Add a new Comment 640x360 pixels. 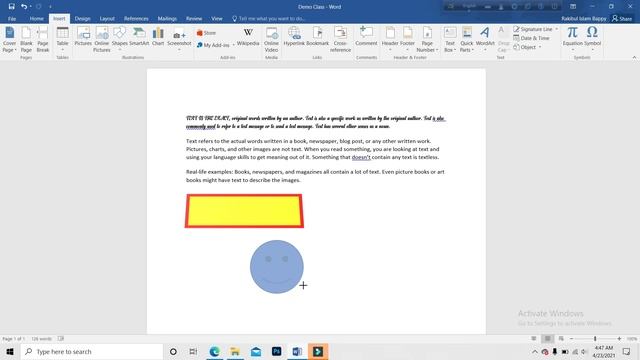pyautogui.click(x=366, y=36)
